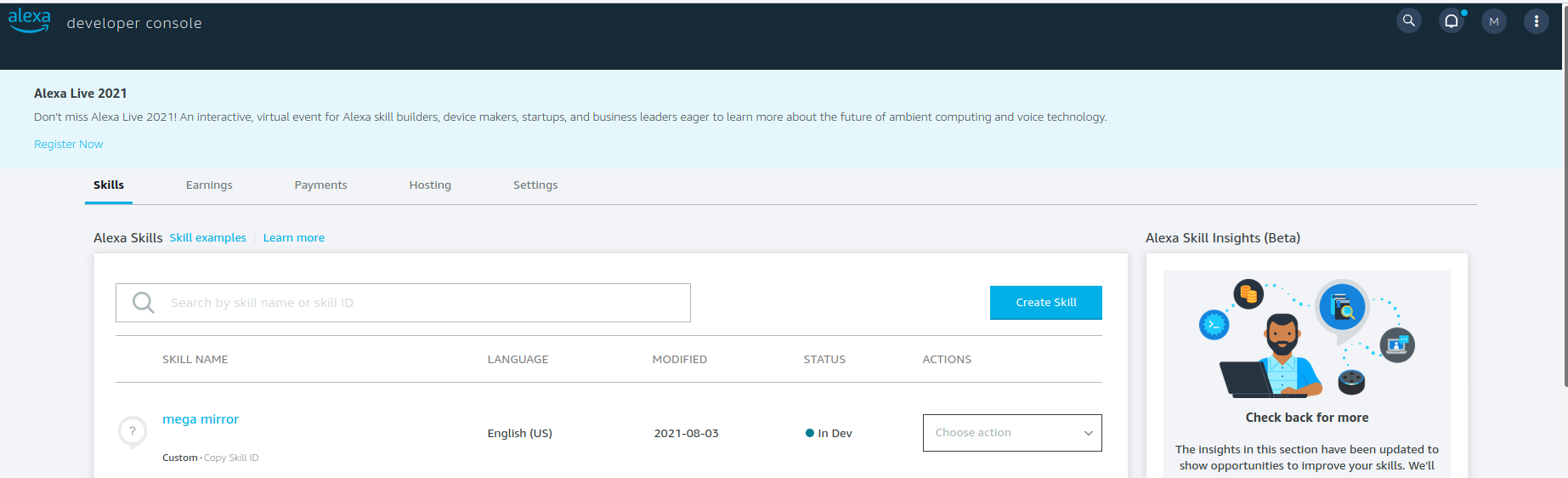Screen dimensions: 1568x478
Task: Click the MODIFIED column header
Action: 680,359
